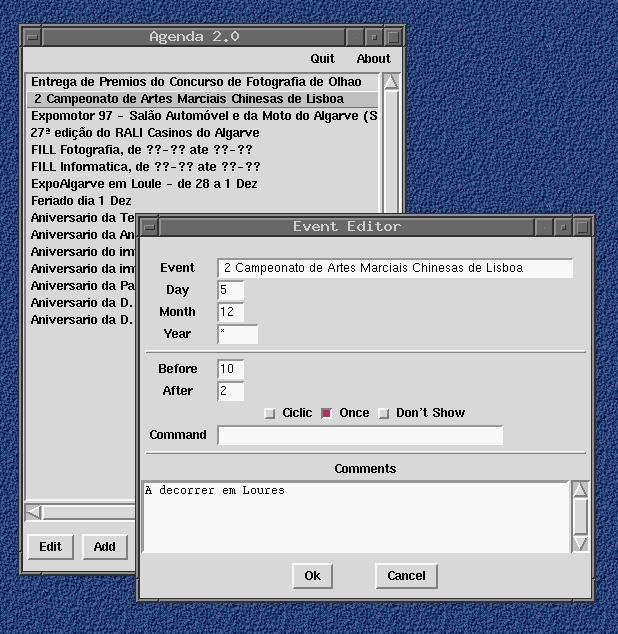This screenshot has width=618, height=634.
Task: Open the Event Editor window menu button
Action: [149, 227]
